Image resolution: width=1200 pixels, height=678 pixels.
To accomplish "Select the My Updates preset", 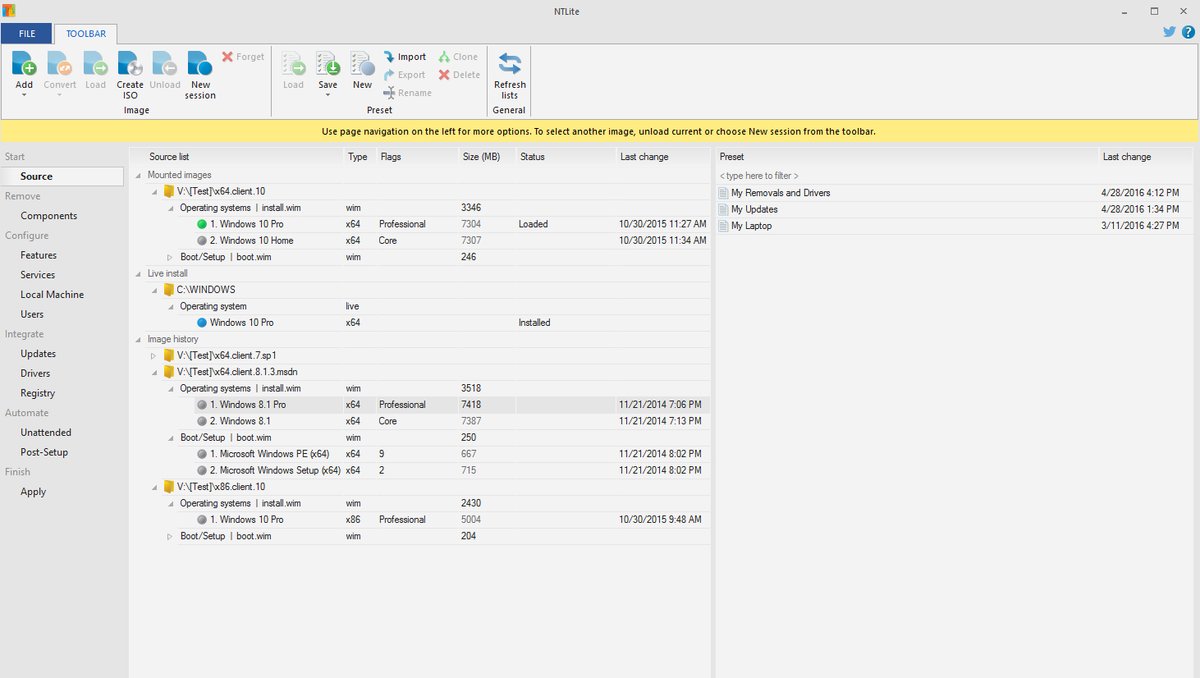I will (x=755, y=209).
